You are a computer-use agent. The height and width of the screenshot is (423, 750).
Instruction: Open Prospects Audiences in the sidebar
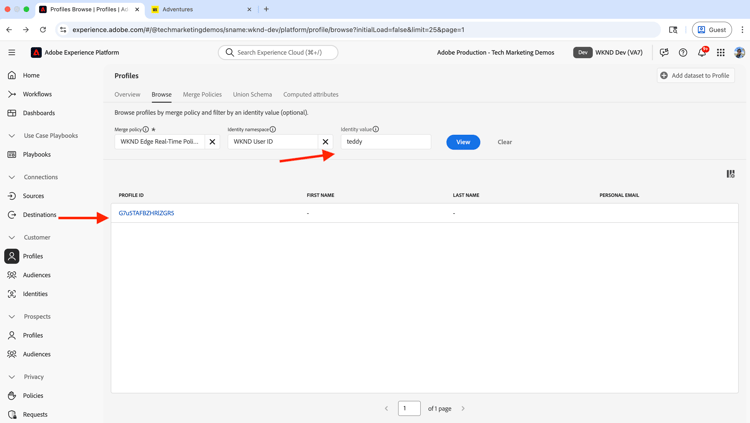[36, 354]
